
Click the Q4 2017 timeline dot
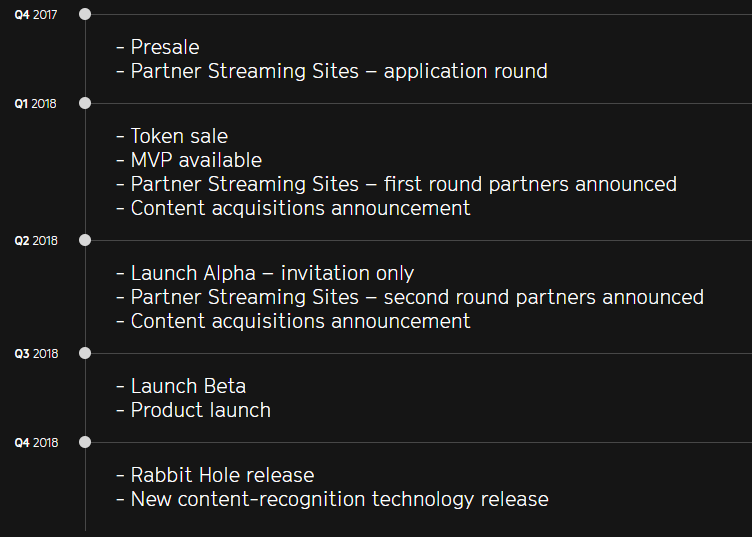coord(85,14)
